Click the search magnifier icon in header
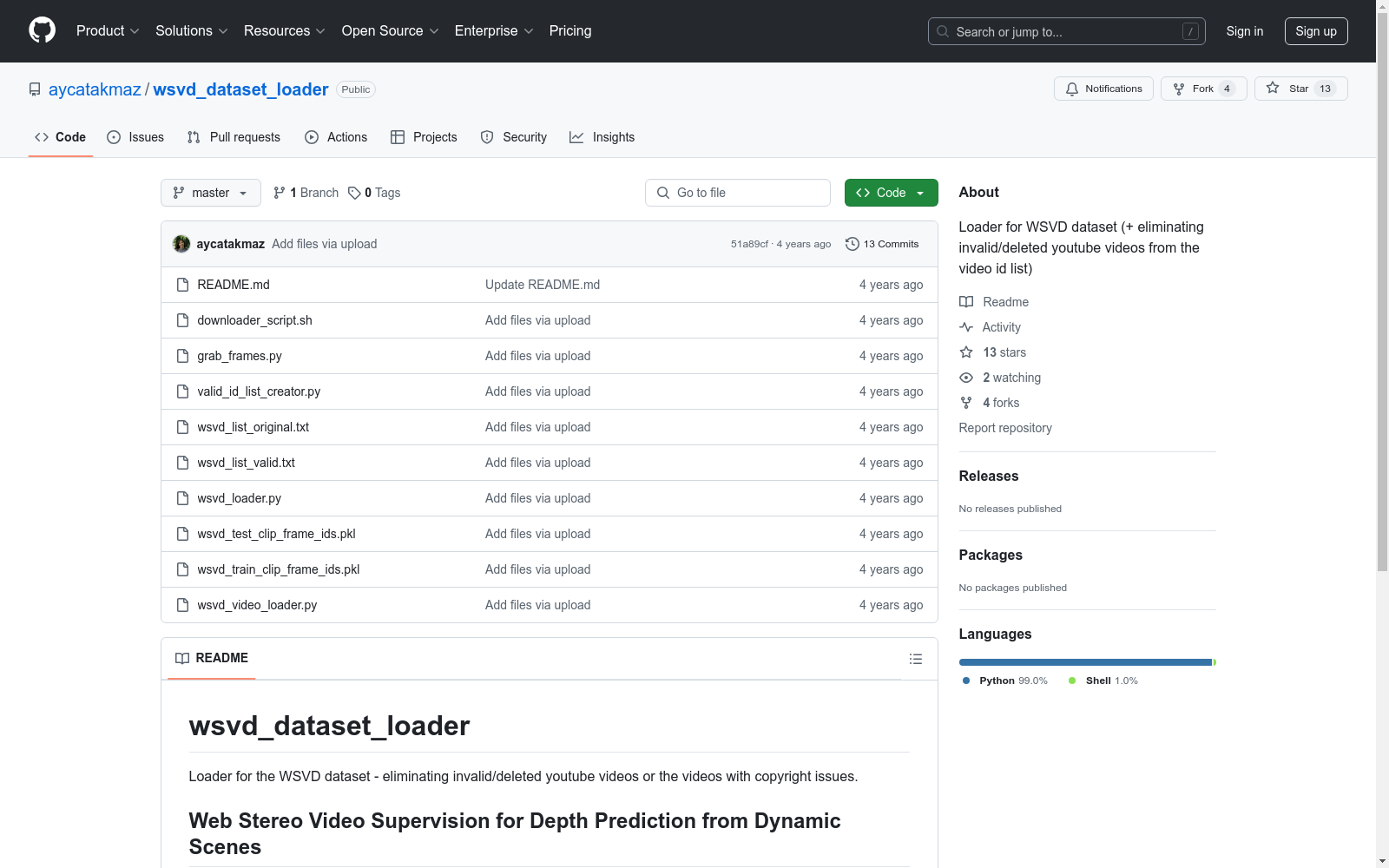The height and width of the screenshot is (868, 1389). (x=943, y=31)
